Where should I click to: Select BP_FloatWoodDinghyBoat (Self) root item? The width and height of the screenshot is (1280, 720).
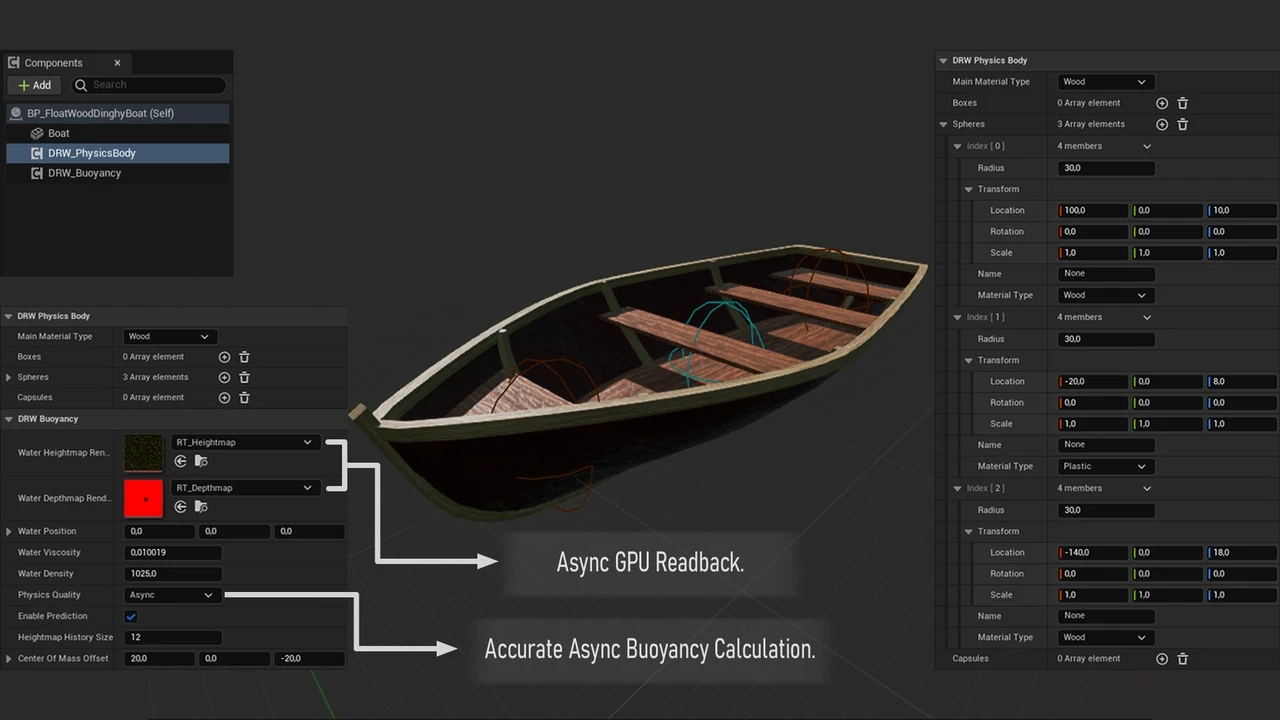[100, 113]
